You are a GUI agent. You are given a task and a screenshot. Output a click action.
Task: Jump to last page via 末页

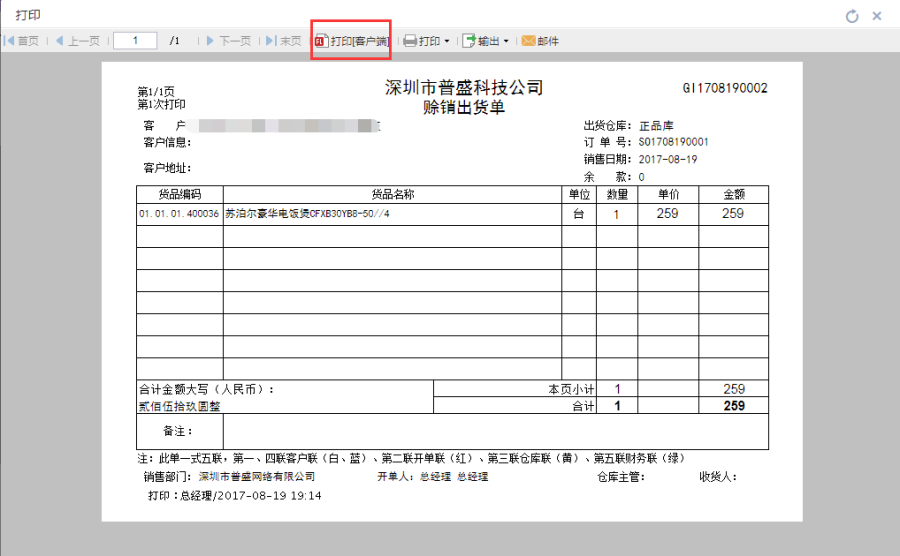tap(284, 41)
